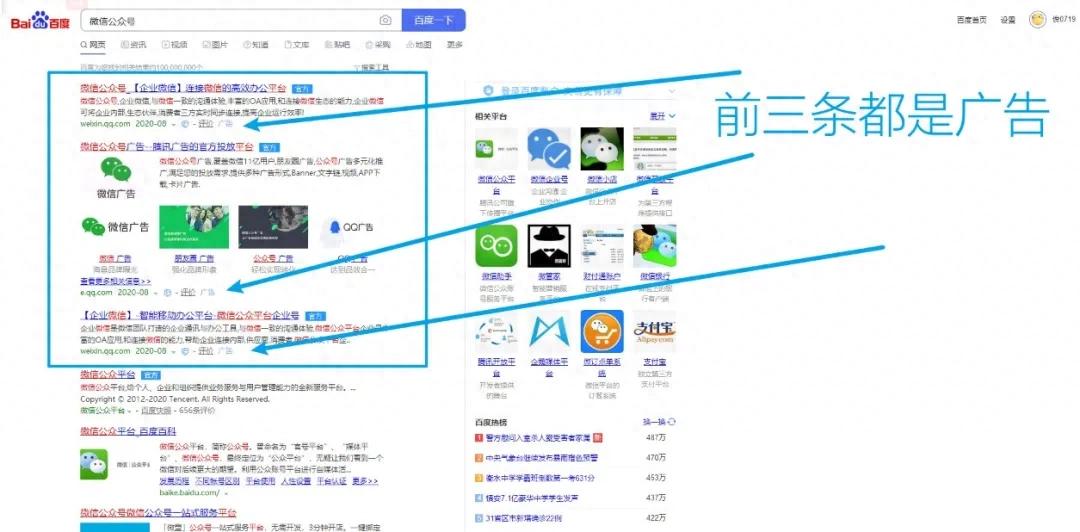Expand the related platforms 展开 dropdown
Screen dimensions: 1080x532
pos(663,116)
